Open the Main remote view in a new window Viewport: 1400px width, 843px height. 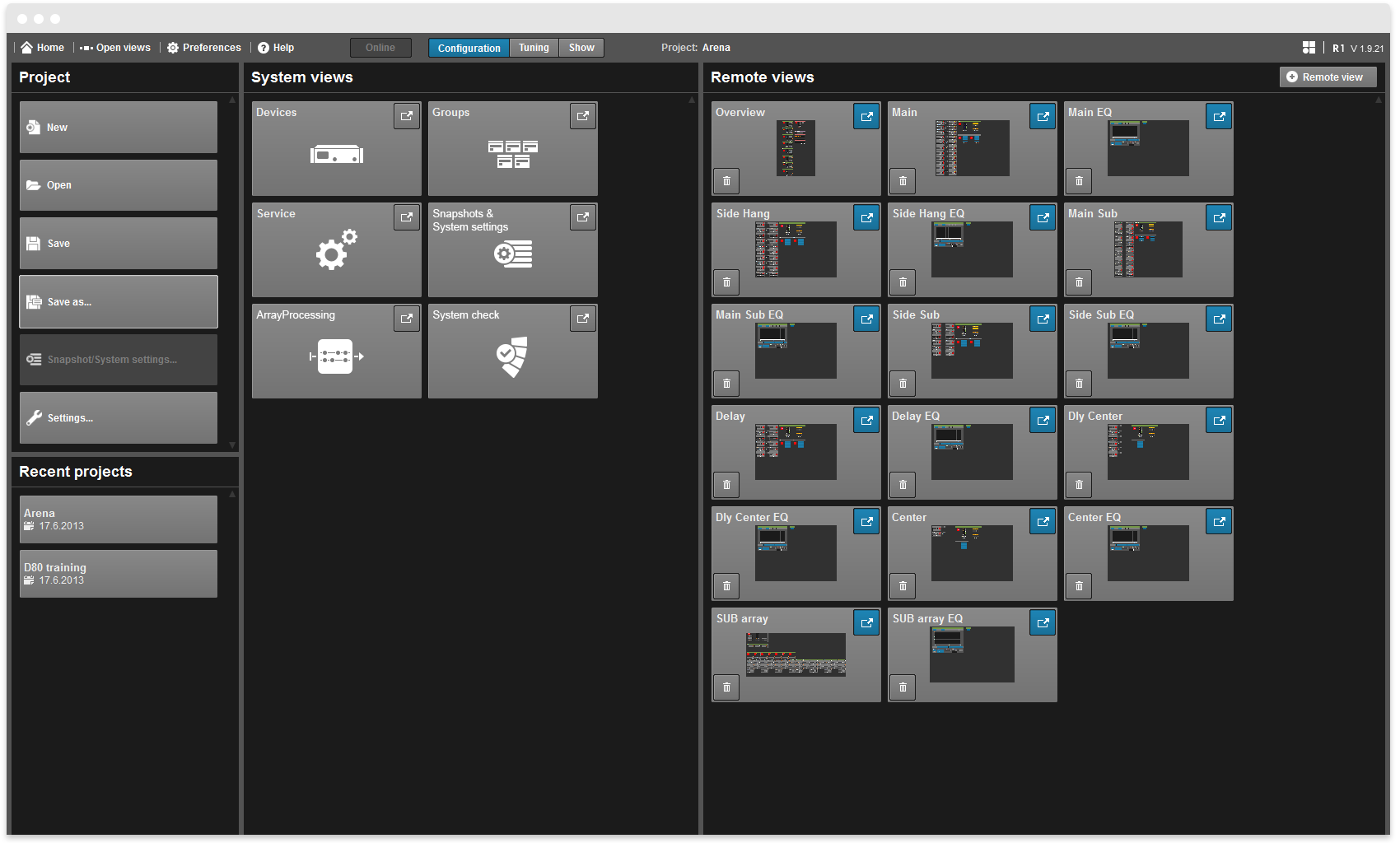coord(1043,116)
